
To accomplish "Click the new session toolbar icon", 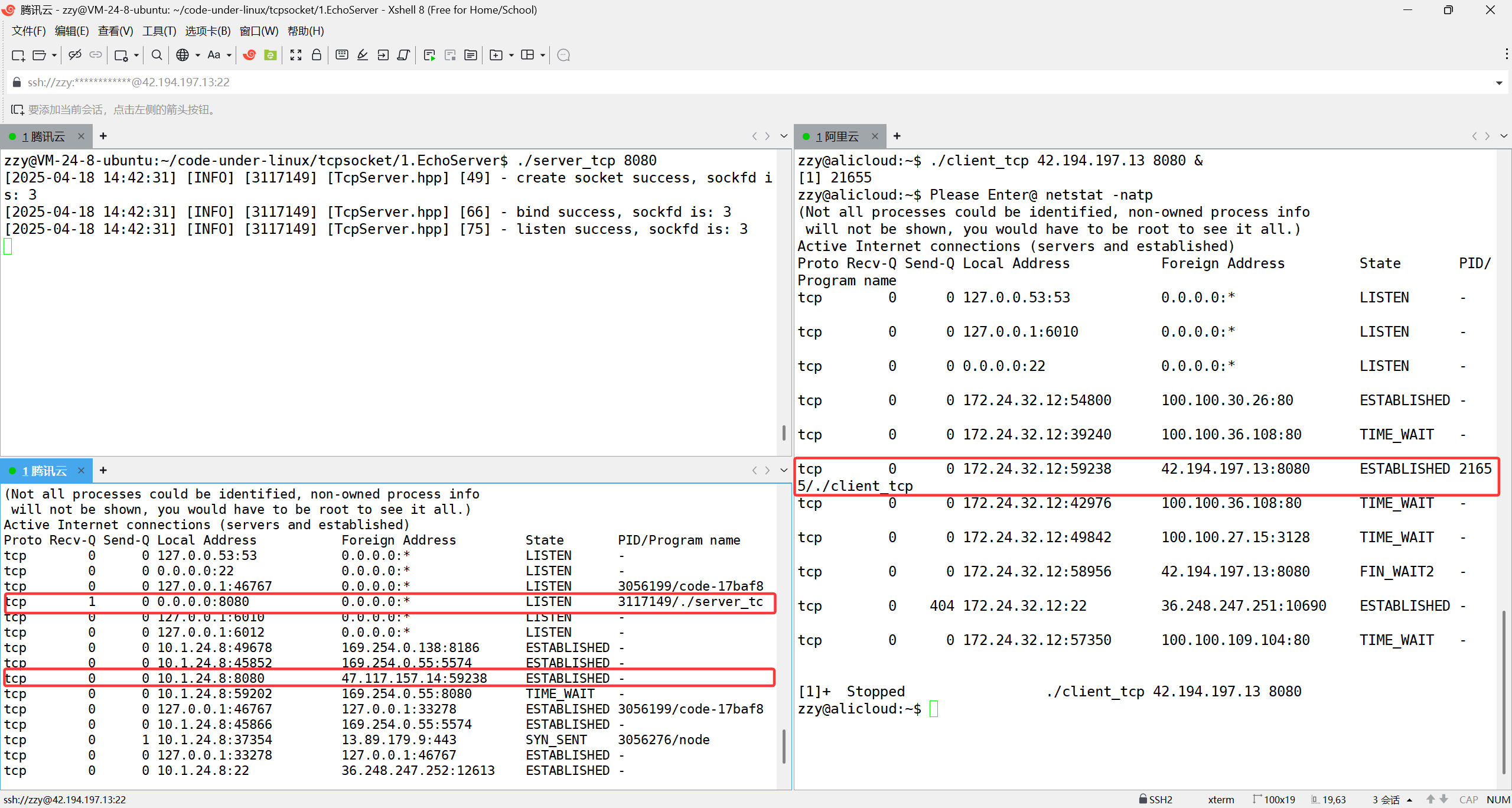I will click(18, 55).
